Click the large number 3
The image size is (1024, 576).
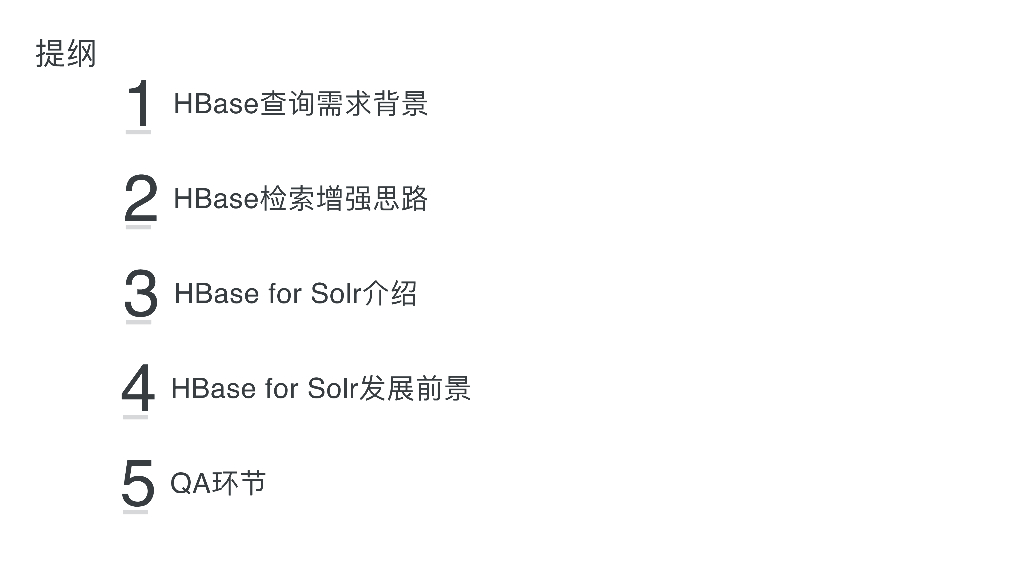point(140,293)
